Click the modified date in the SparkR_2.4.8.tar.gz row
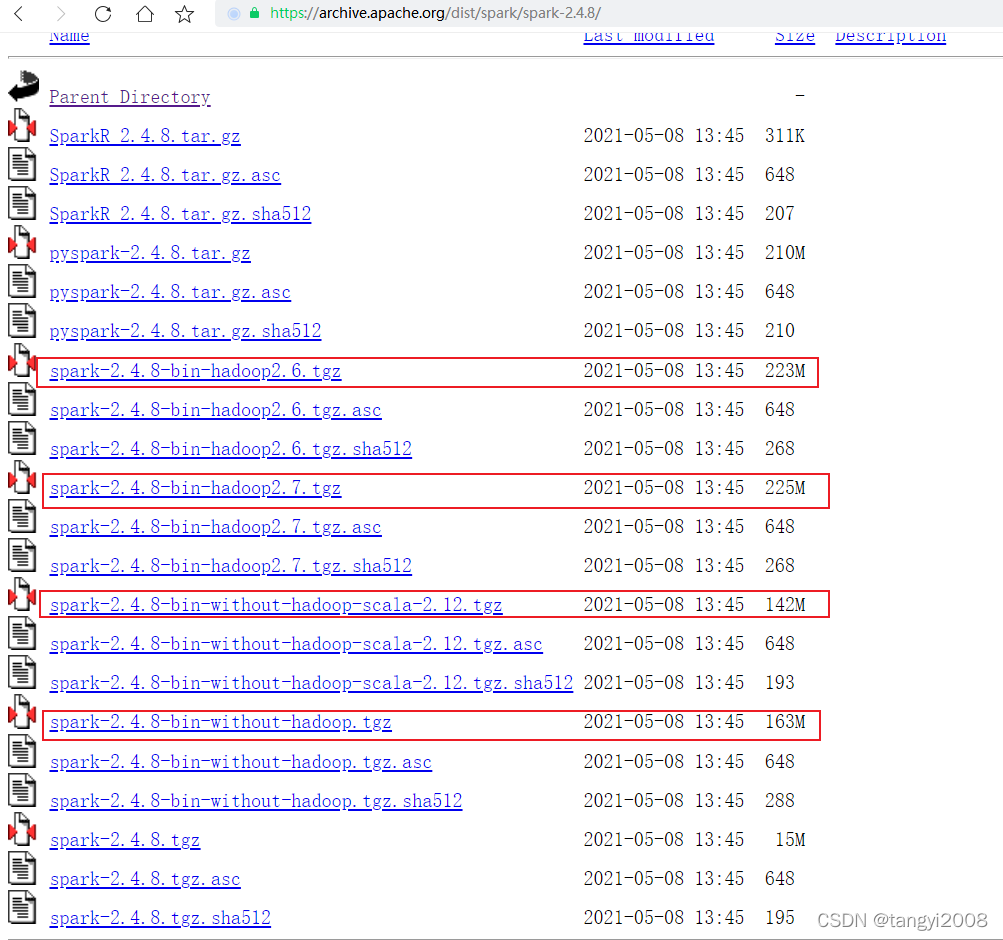Image resolution: width=1003 pixels, height=940 pixels. pos(664,136)
